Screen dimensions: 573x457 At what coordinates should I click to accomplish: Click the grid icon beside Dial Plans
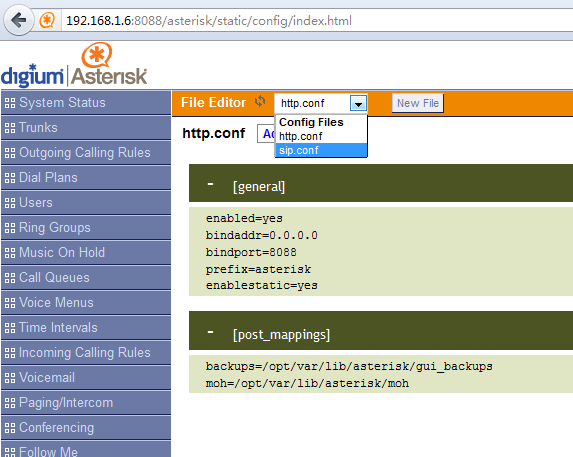[x=10, y=178]
